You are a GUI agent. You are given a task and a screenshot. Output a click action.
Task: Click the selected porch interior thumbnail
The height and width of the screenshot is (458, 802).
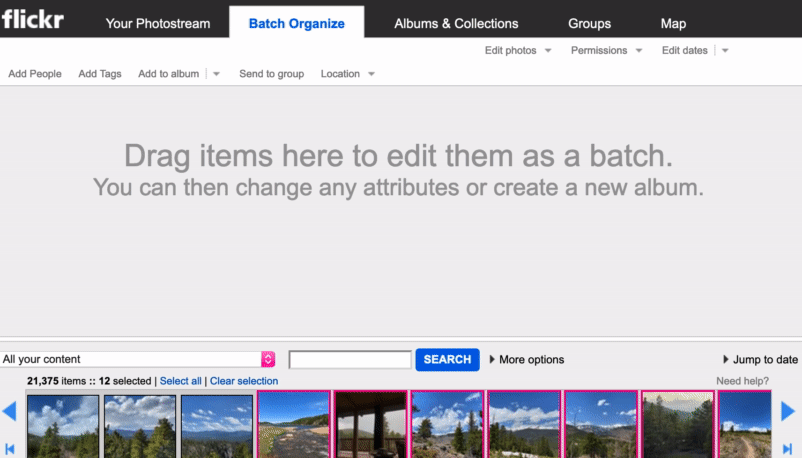370,425
